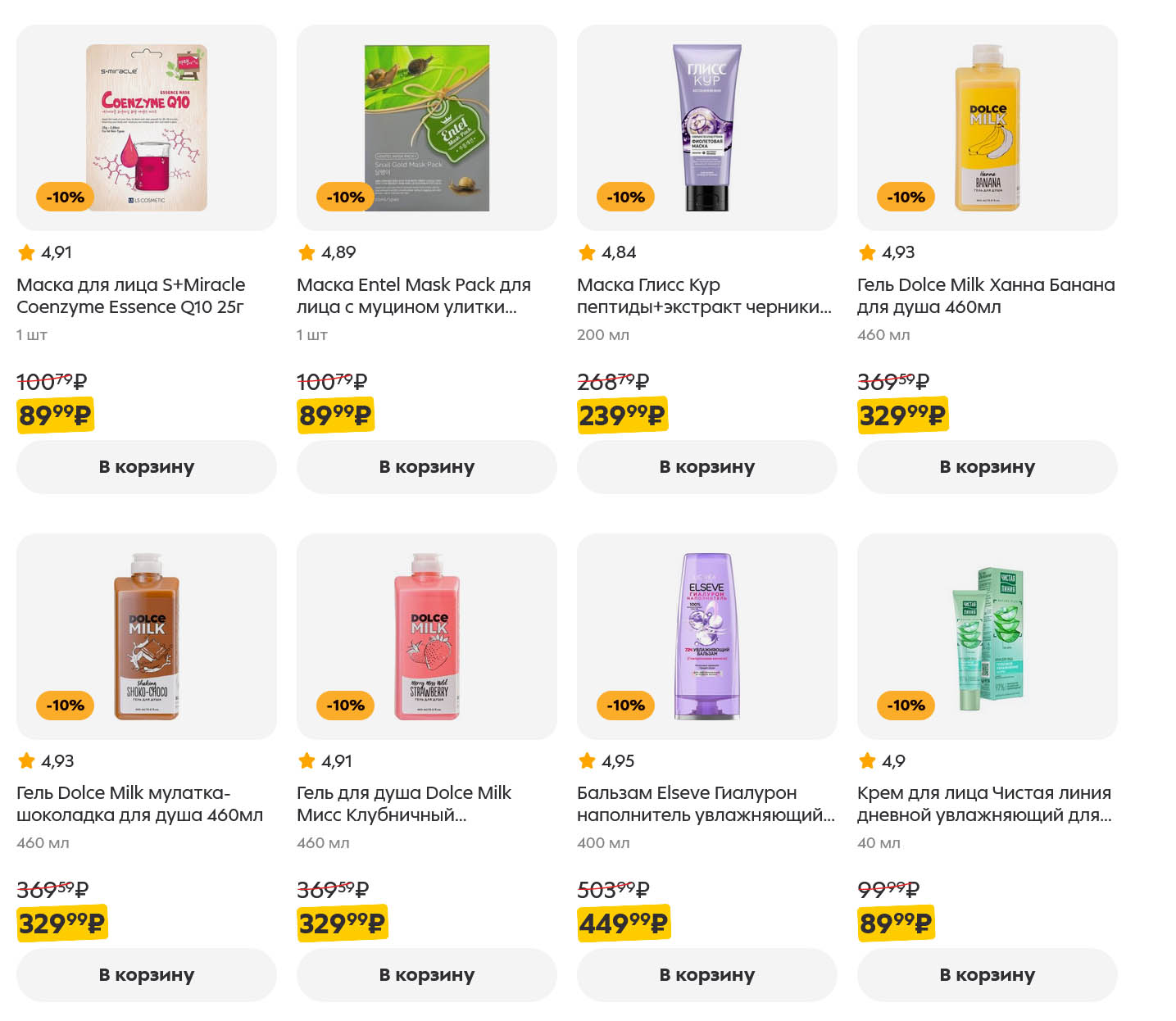View Глисс Кур purple tube image
1176x1021 pixels.
click(x=706, y=128)
